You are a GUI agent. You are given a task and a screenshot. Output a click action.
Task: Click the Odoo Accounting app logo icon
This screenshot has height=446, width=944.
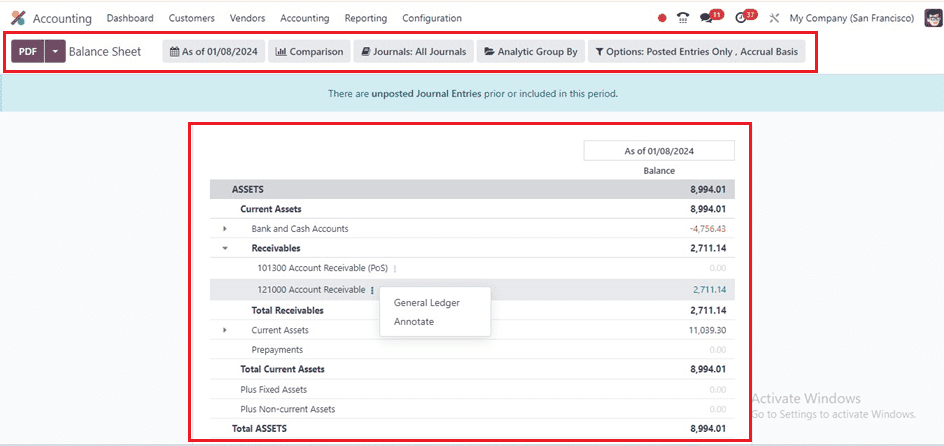coord(18,18)
